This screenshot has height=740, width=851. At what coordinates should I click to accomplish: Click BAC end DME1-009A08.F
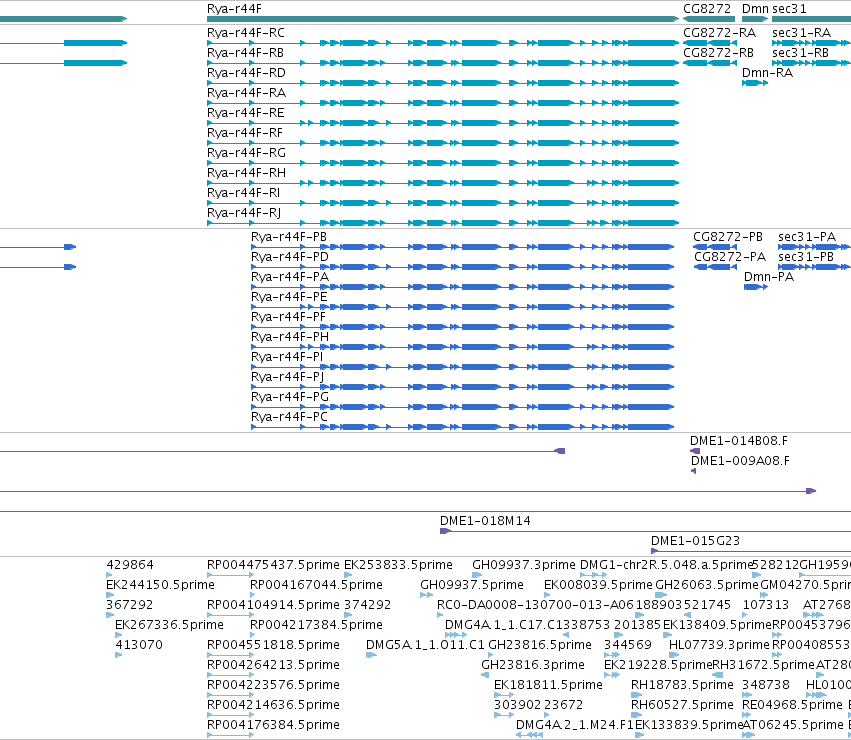click(x=740, y=461)
